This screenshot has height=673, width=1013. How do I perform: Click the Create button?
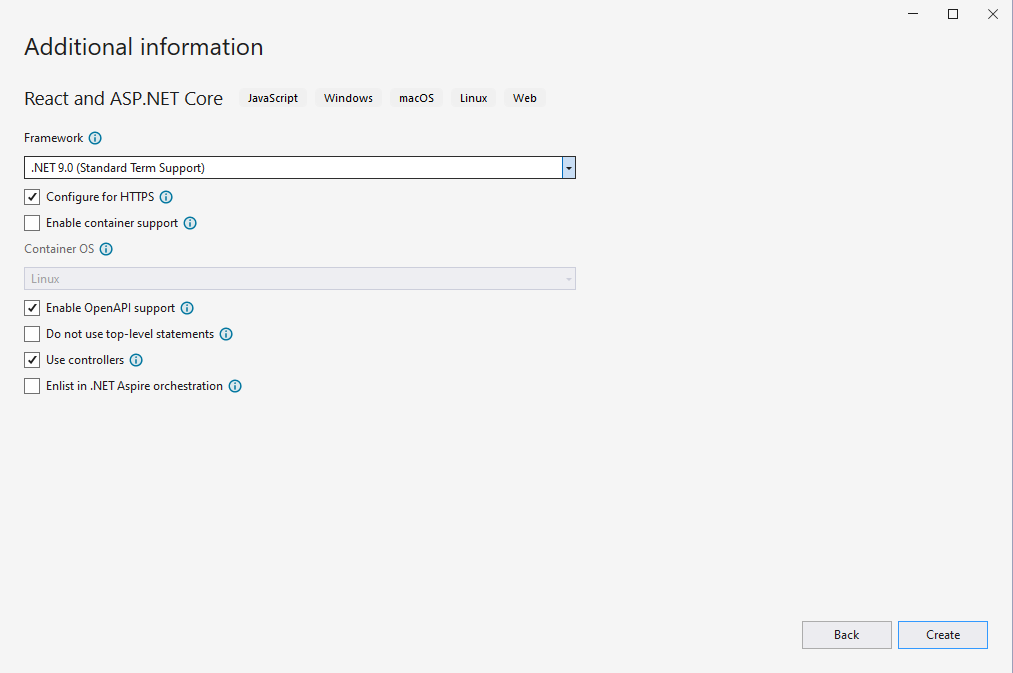943,635
